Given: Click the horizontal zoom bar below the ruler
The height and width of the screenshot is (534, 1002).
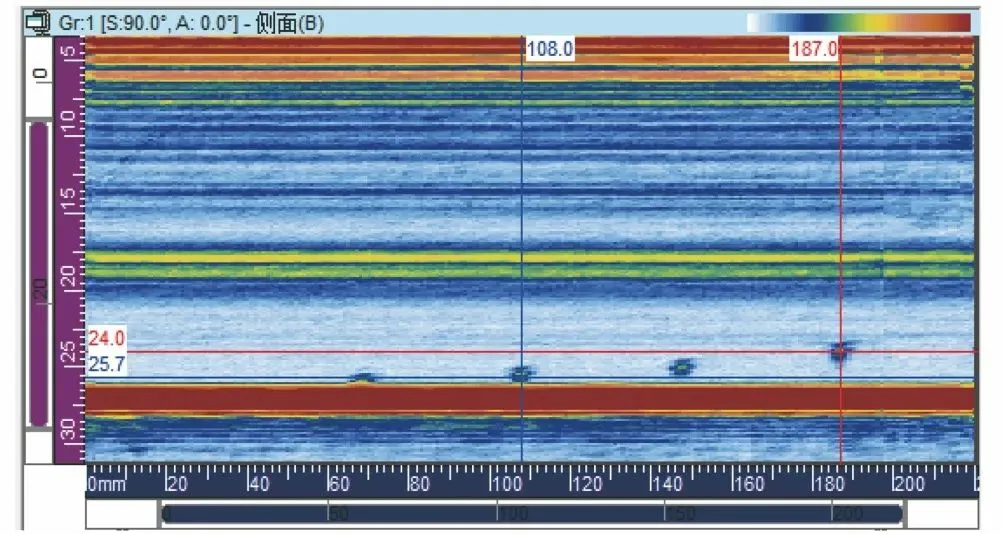Looking at the screenshot, I should pos(532,514).
